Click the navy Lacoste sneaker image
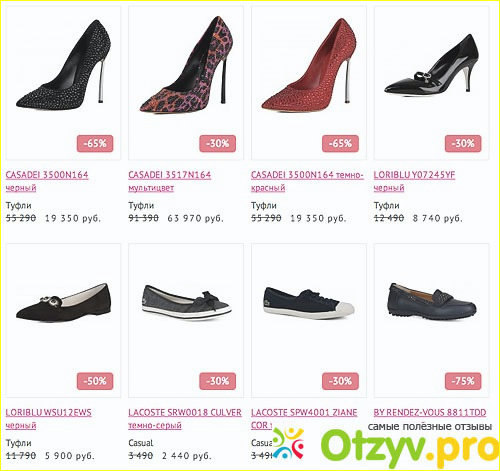 tap(309, 302)
